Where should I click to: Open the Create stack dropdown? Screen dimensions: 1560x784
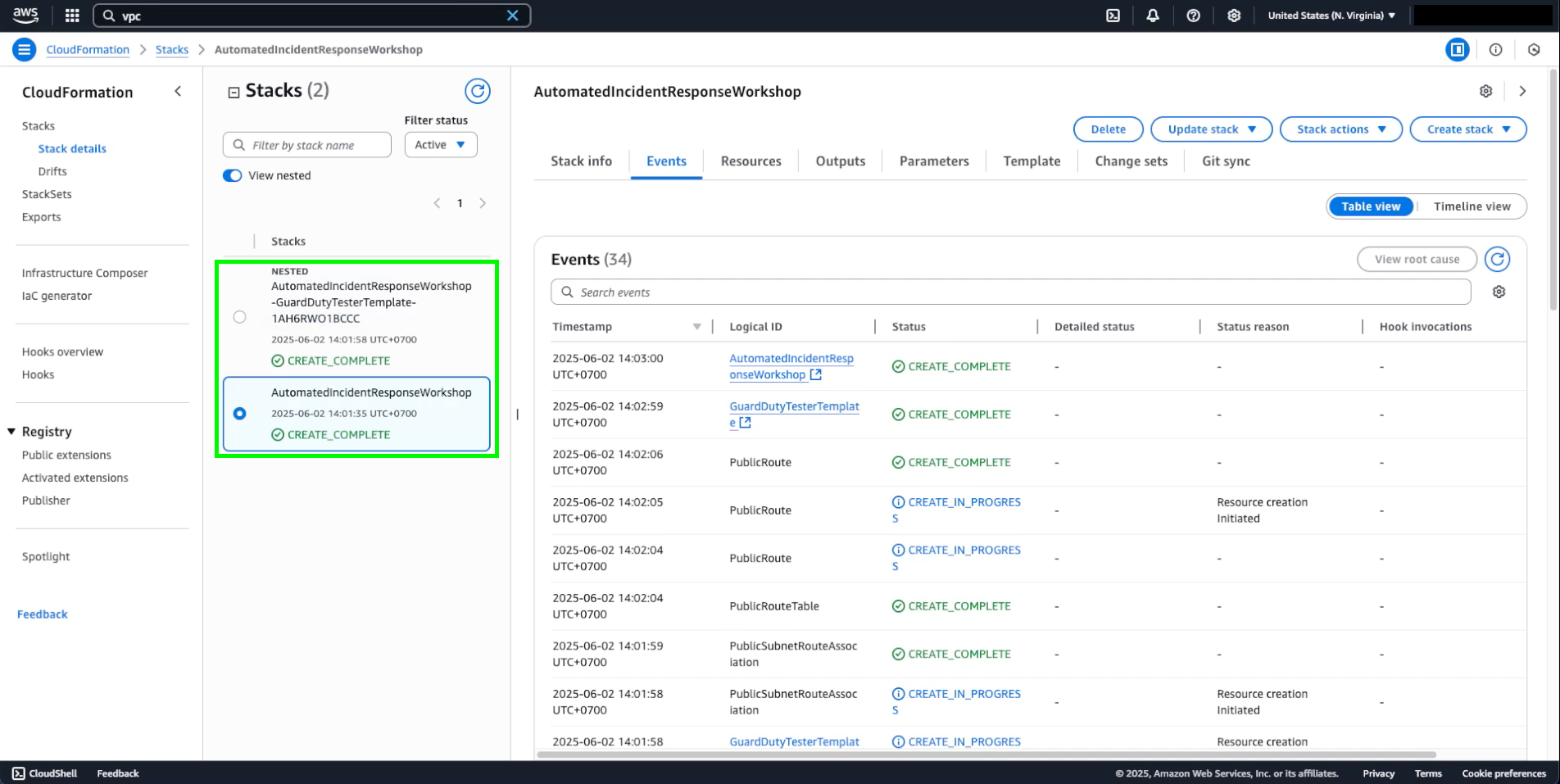1468,129
